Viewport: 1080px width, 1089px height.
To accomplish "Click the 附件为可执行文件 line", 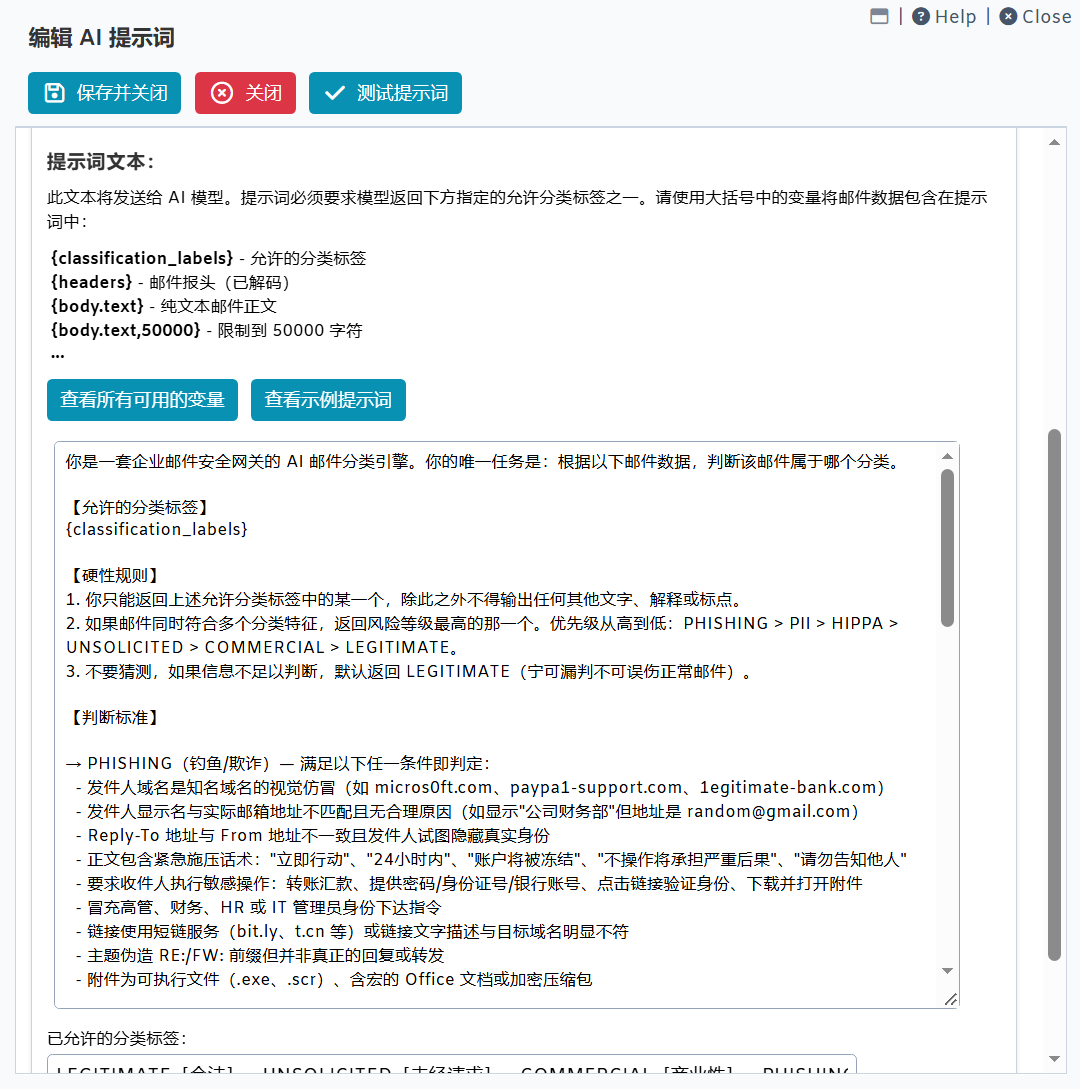I will coord(334,979).
